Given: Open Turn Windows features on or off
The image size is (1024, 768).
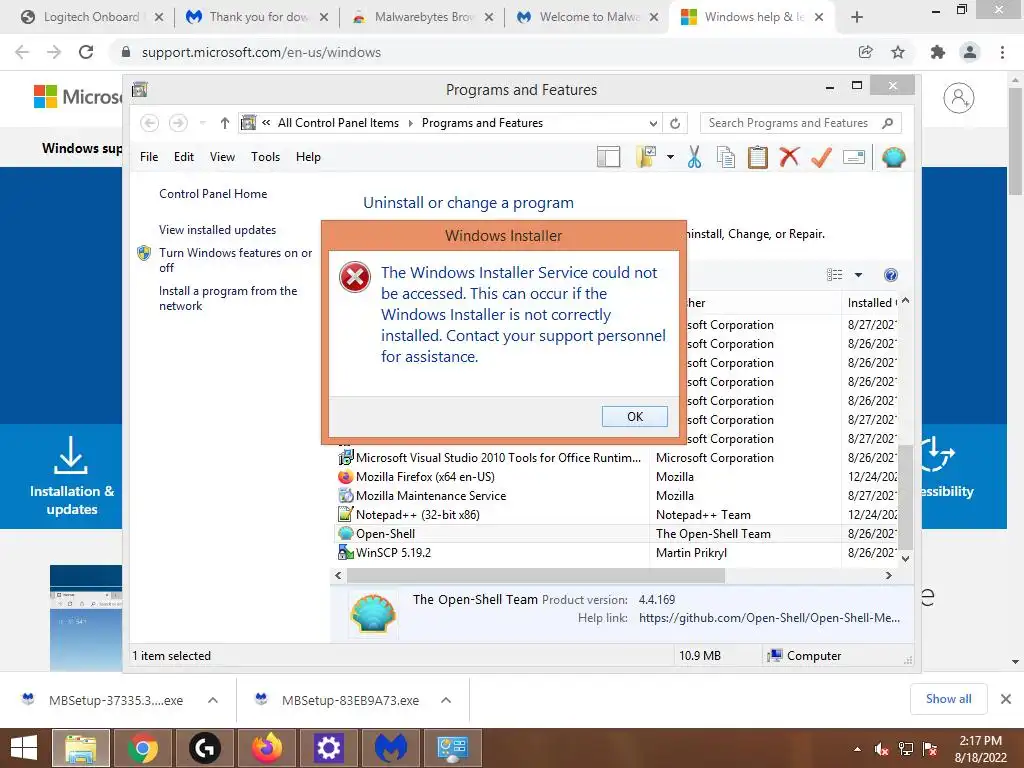Looking at the screenshot, I should (x=235, y=260).
